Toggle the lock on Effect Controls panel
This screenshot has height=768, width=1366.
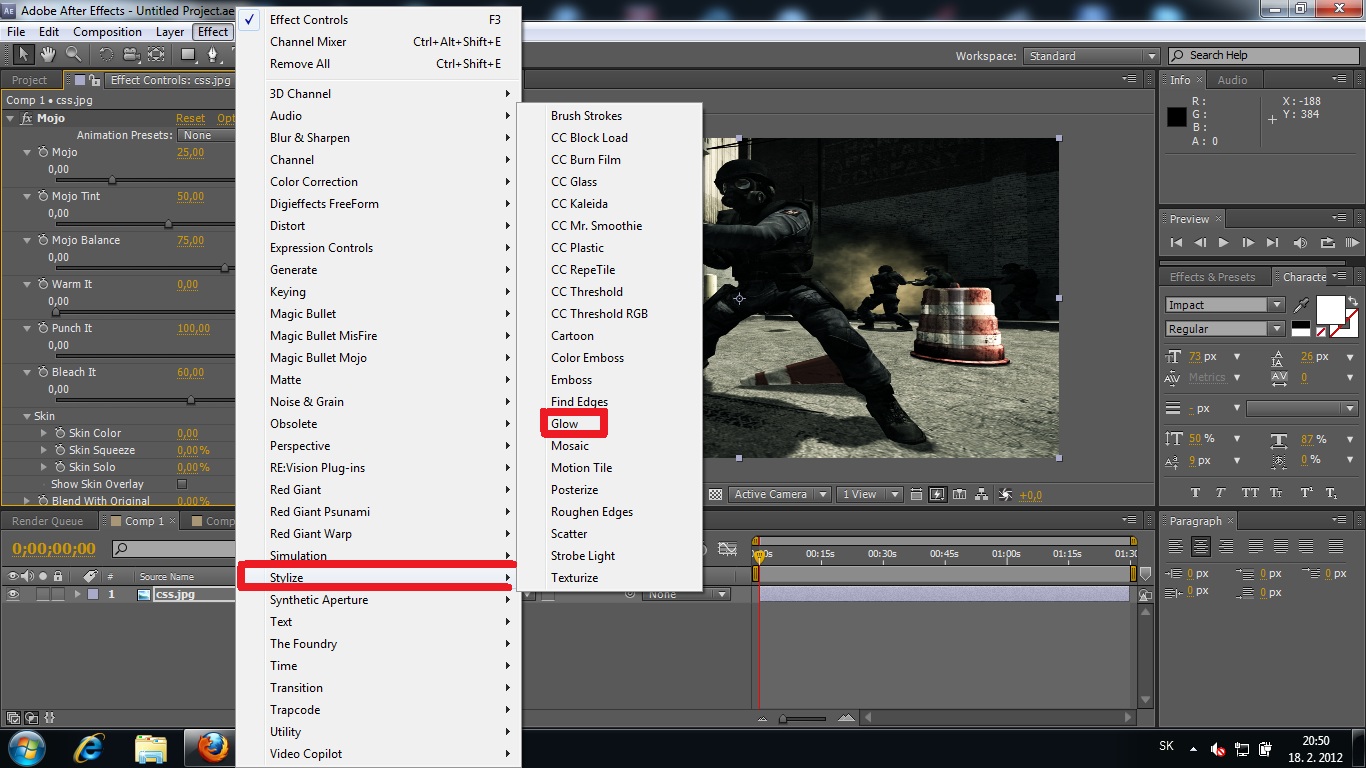pos(94,80)
